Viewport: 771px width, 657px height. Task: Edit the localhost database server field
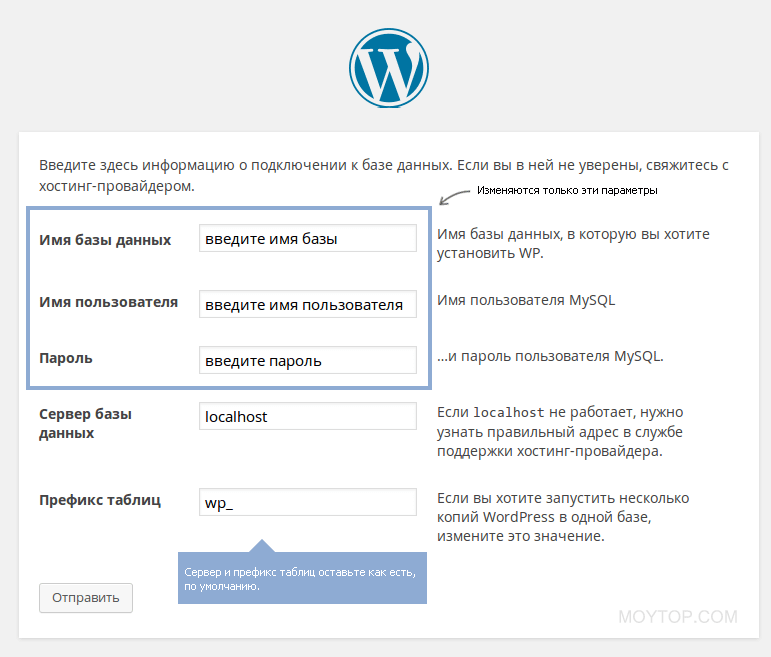coord(308,416)
